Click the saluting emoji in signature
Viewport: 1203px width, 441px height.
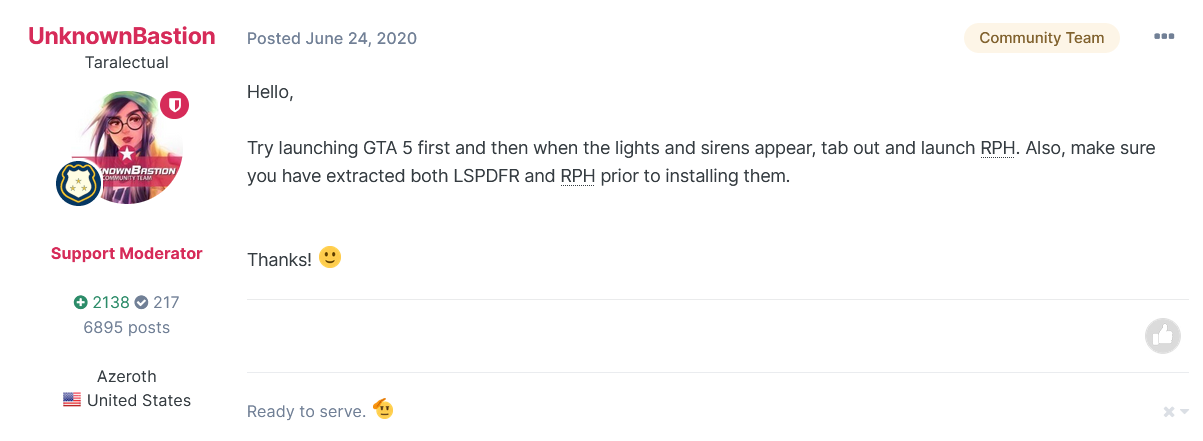[x=382, y=410]
